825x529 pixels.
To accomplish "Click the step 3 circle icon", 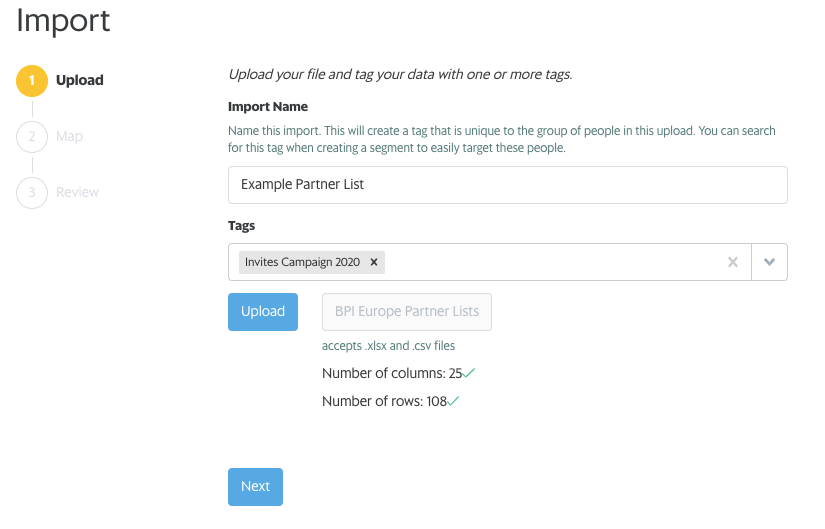I will click(x=32, y=192).
